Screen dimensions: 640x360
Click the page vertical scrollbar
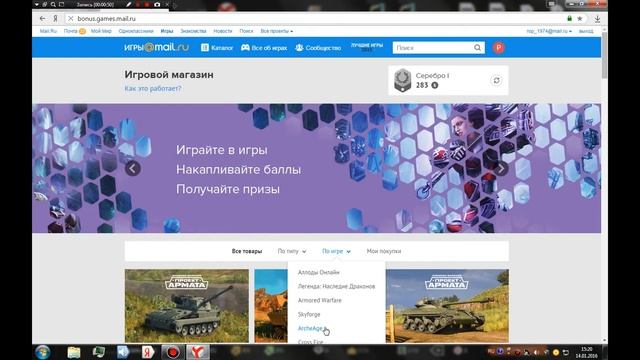604,56
